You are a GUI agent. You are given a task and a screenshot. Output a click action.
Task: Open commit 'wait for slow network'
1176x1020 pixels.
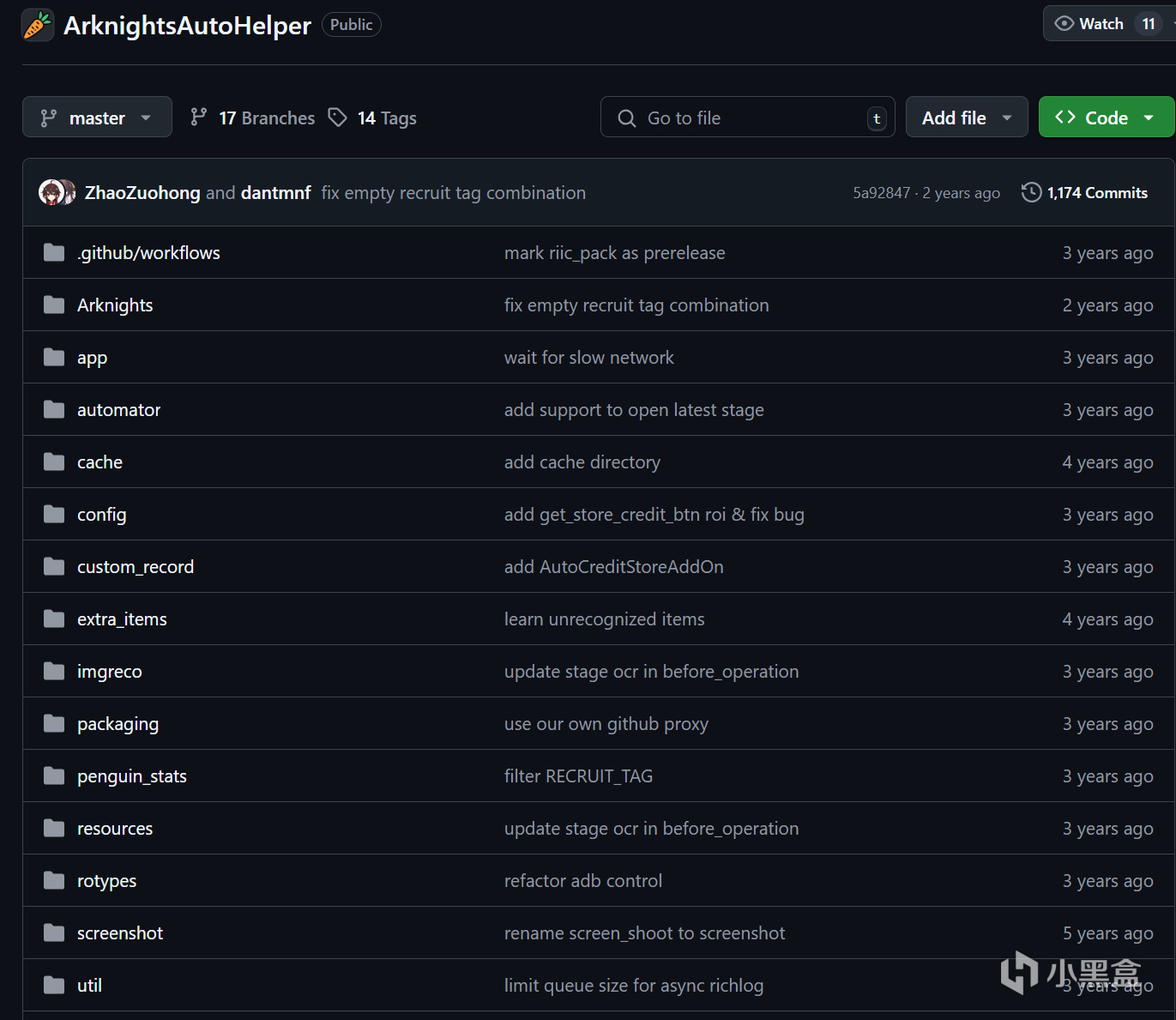click(588, 358)
